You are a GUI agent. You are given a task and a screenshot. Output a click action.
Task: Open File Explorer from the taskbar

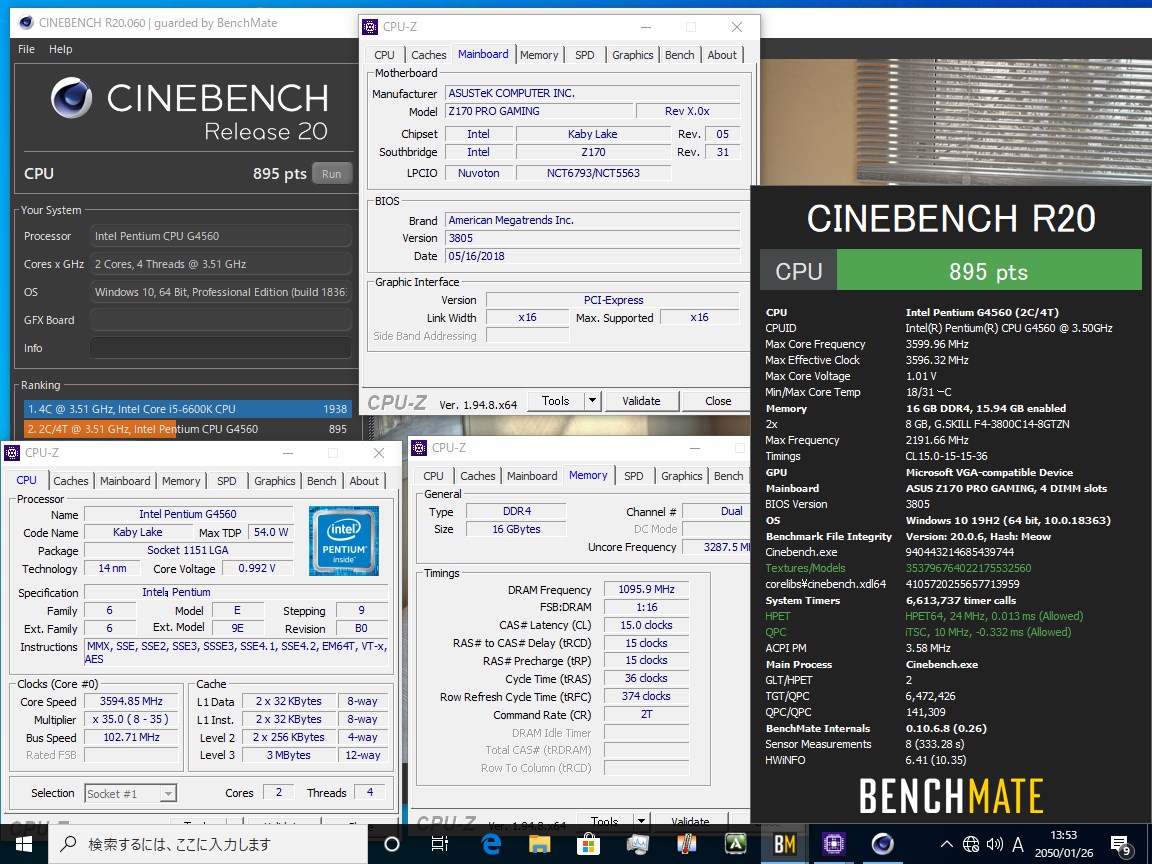(540, 844)
